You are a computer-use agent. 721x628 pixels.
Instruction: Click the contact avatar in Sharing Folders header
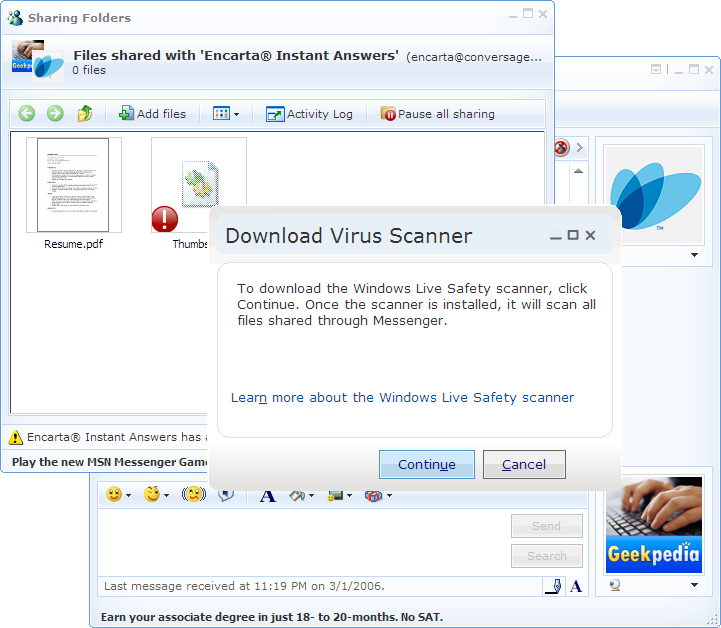38,62
